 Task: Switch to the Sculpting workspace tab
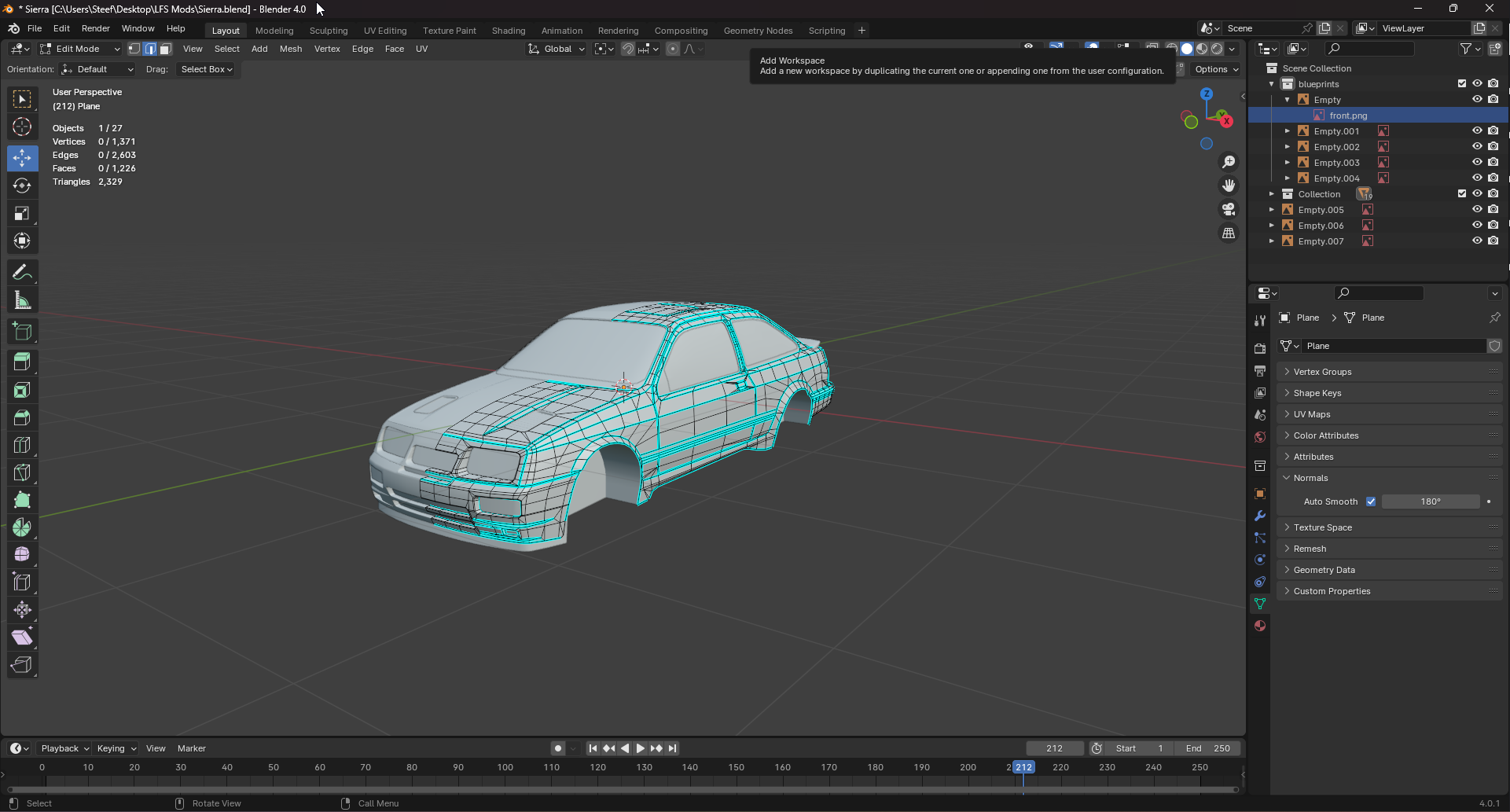point(328,31)
